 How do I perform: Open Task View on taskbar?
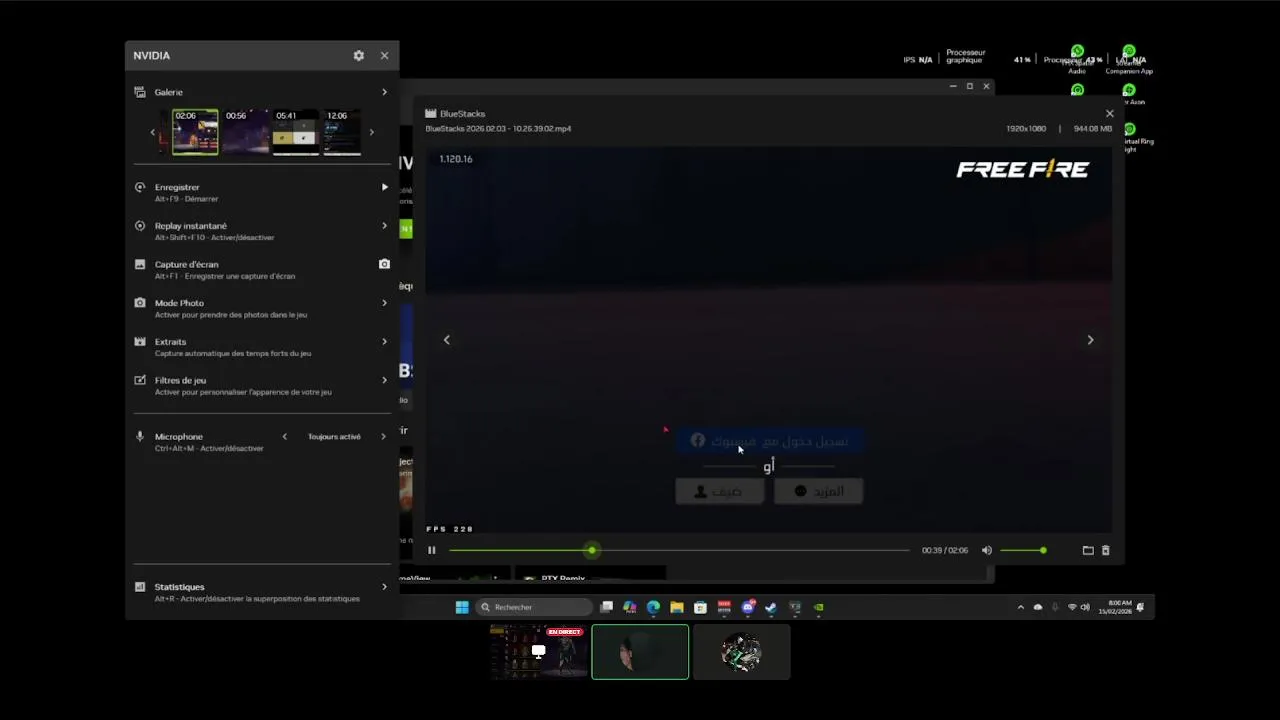(x=606, y=607)
